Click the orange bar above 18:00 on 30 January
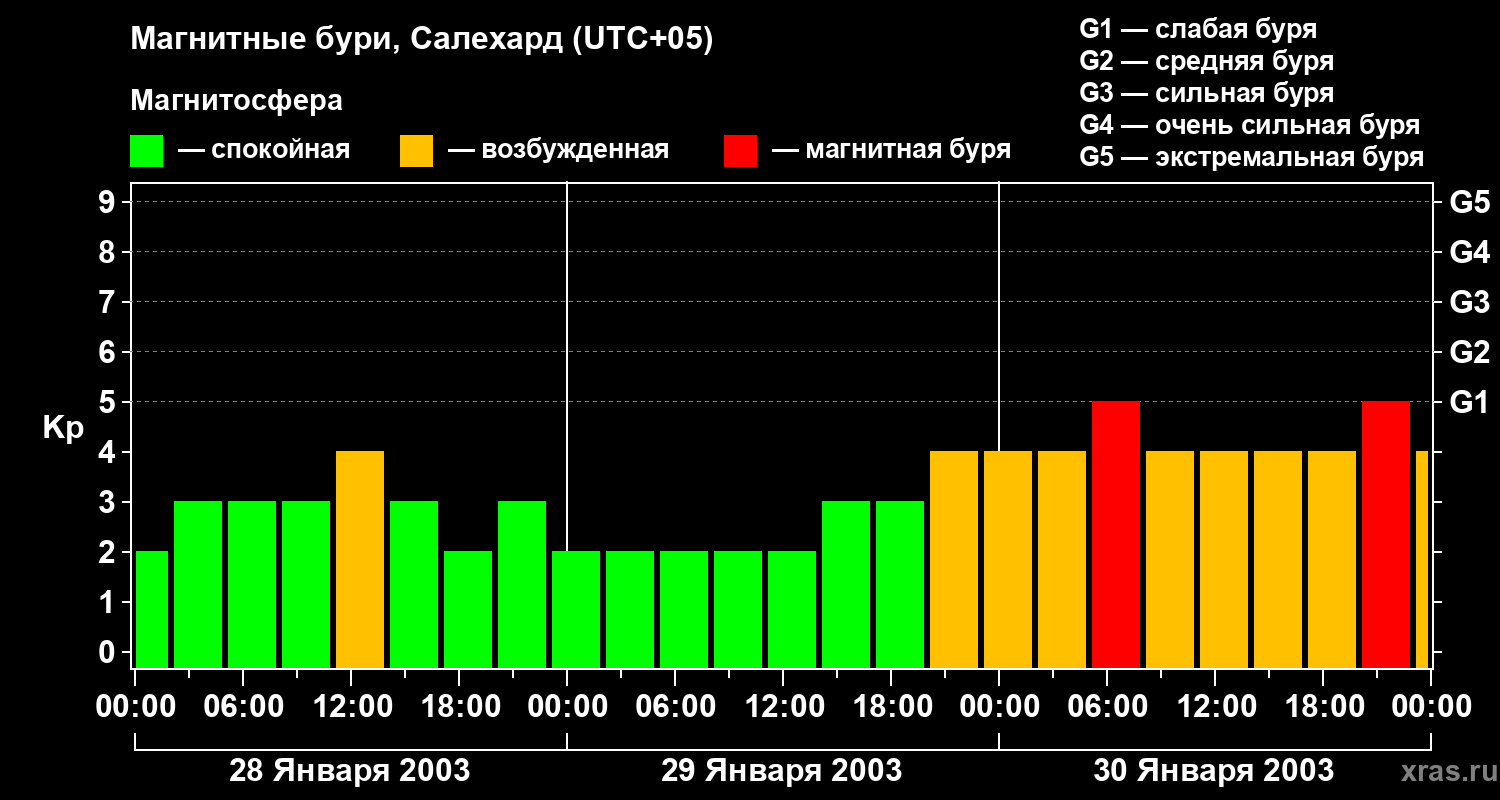Screen dimensions: 1500x800 1332,560
